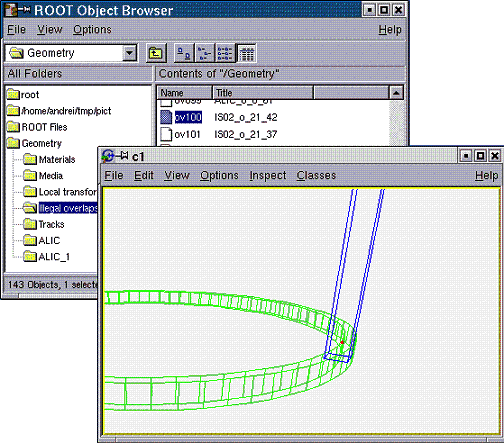
Task: Sort contents by Title column header
Action: [x=263, y=92]
